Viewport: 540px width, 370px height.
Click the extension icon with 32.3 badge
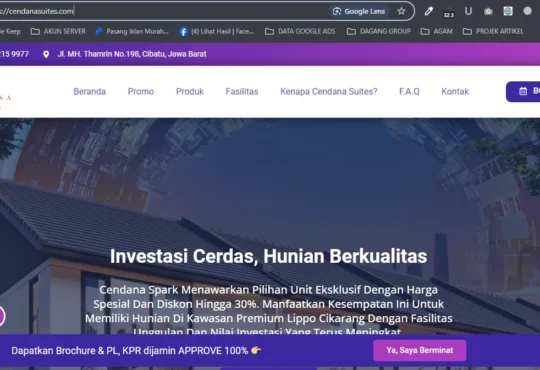tap(448, 12)
